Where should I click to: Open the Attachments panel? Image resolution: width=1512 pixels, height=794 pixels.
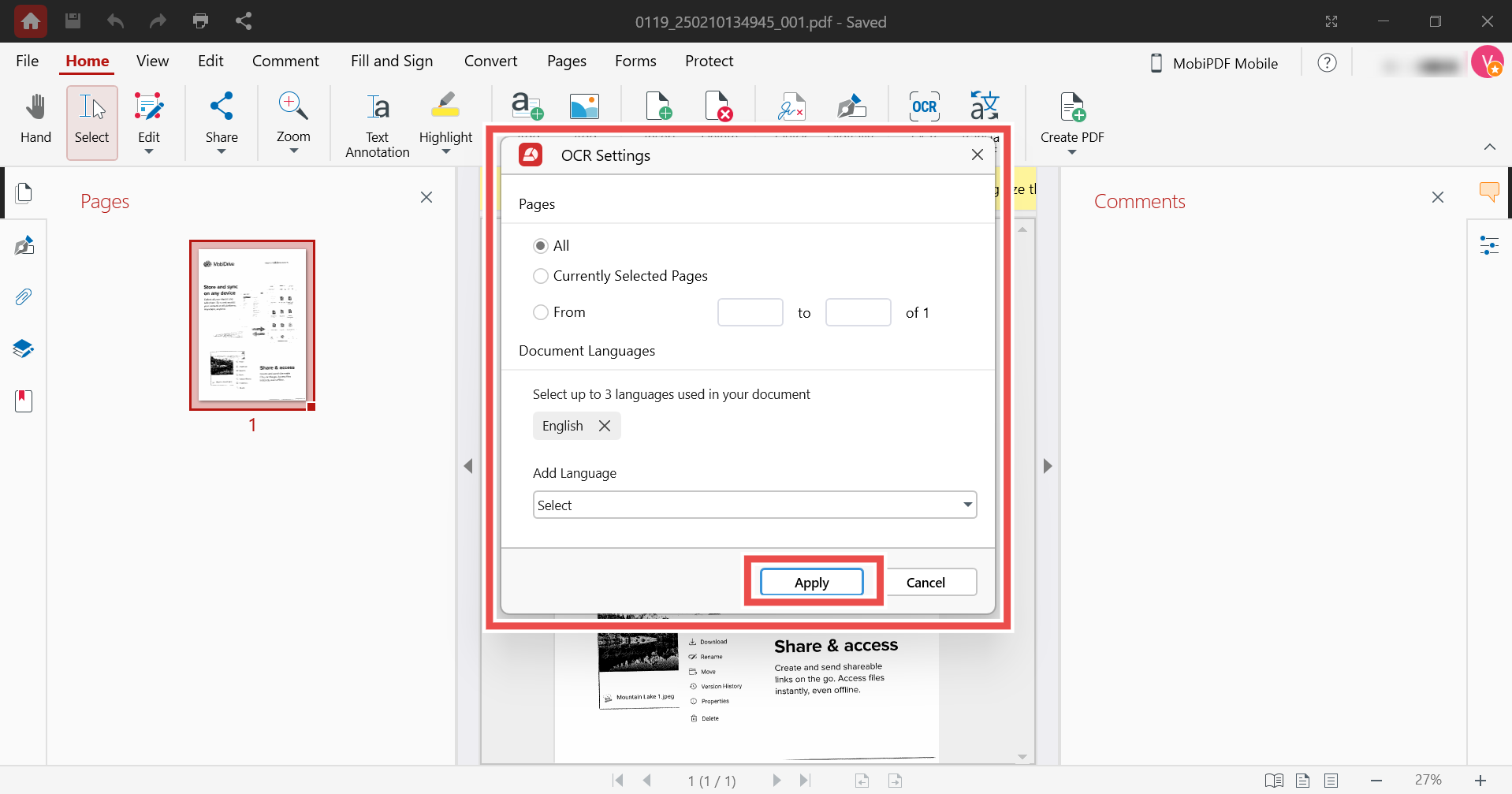pos(24,296)
